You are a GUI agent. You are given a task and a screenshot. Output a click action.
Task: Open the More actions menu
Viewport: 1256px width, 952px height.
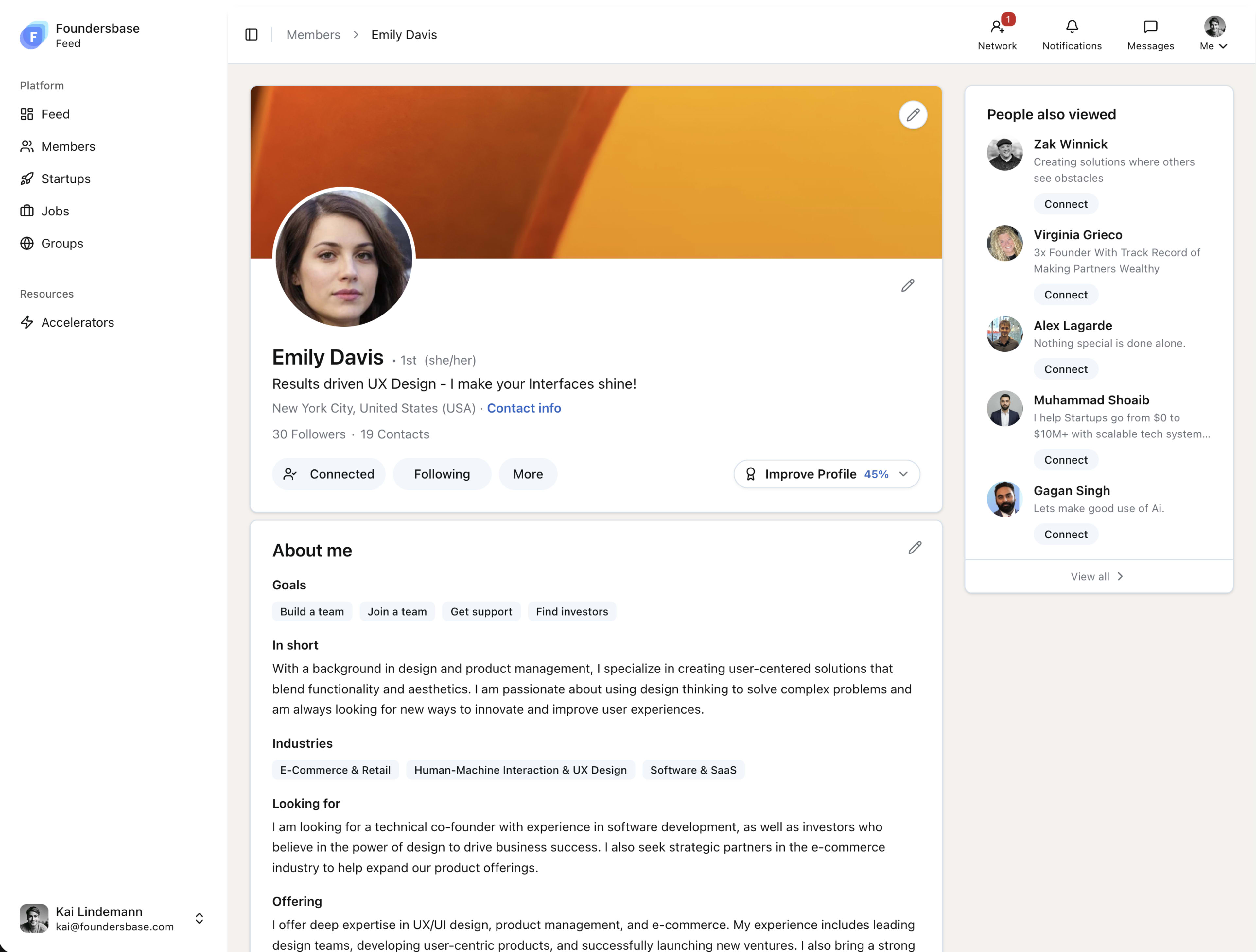(x=528, y=474)
